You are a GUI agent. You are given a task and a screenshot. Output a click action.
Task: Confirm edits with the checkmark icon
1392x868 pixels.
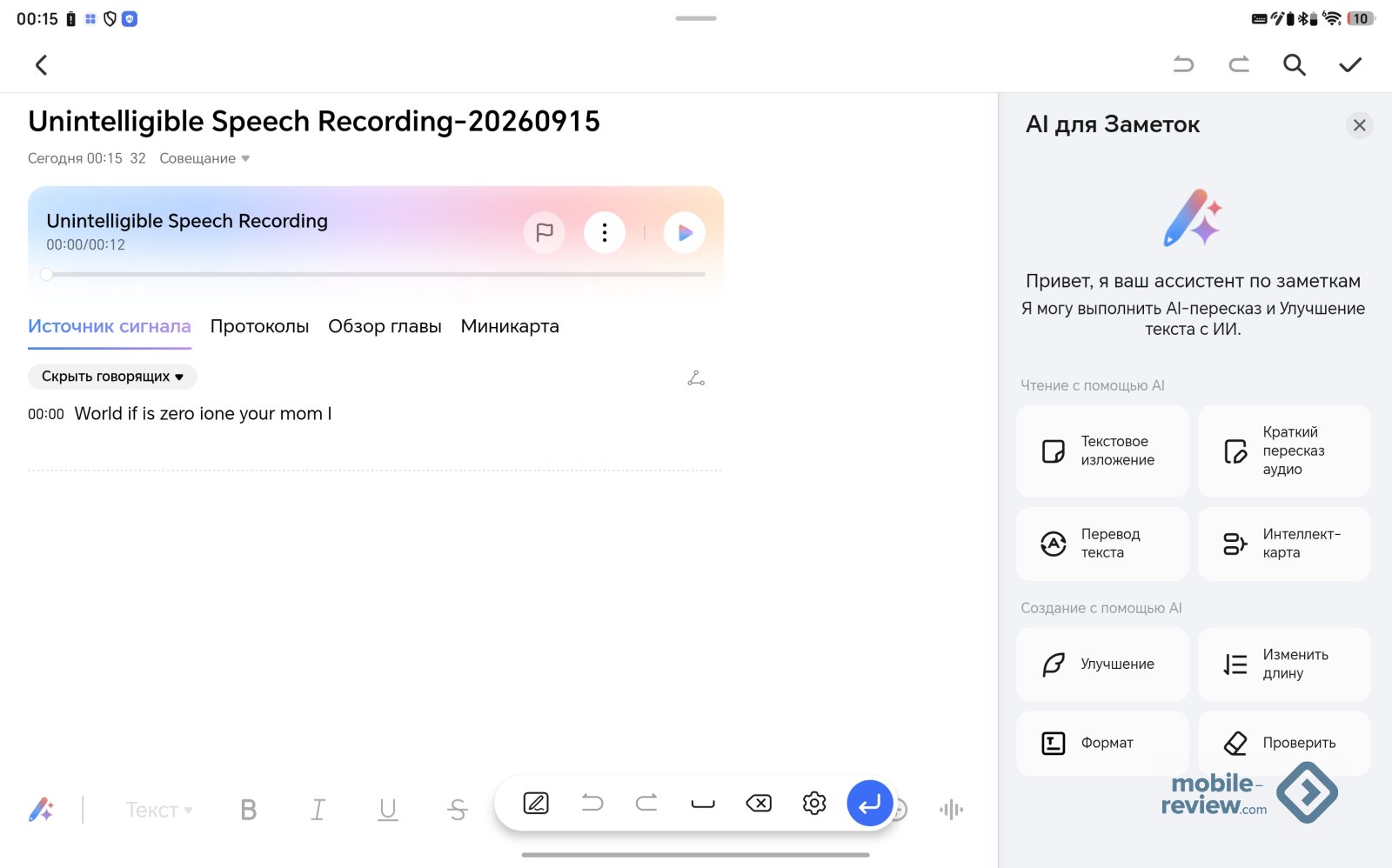[1350, 65]
